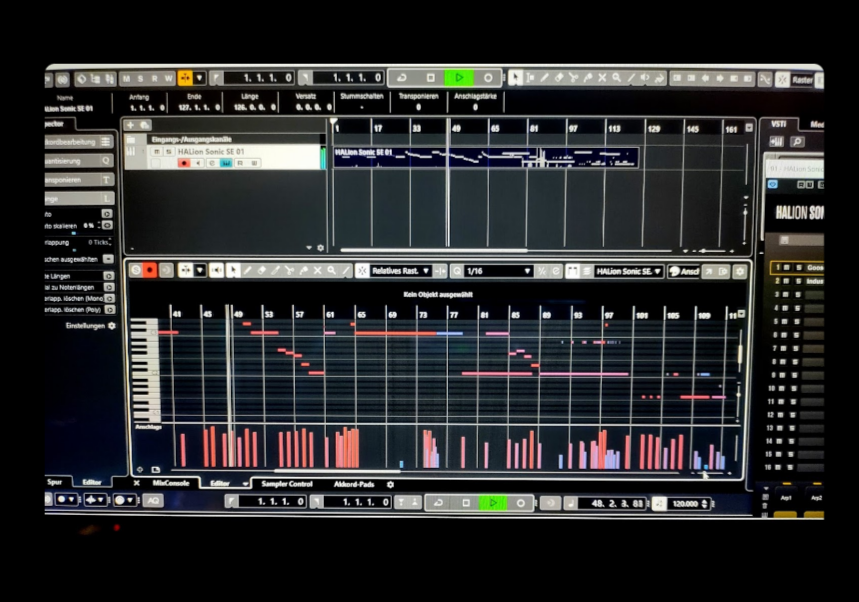Switch to the VSTi tab in right zone
859x602 pixels.
(778, 124)
